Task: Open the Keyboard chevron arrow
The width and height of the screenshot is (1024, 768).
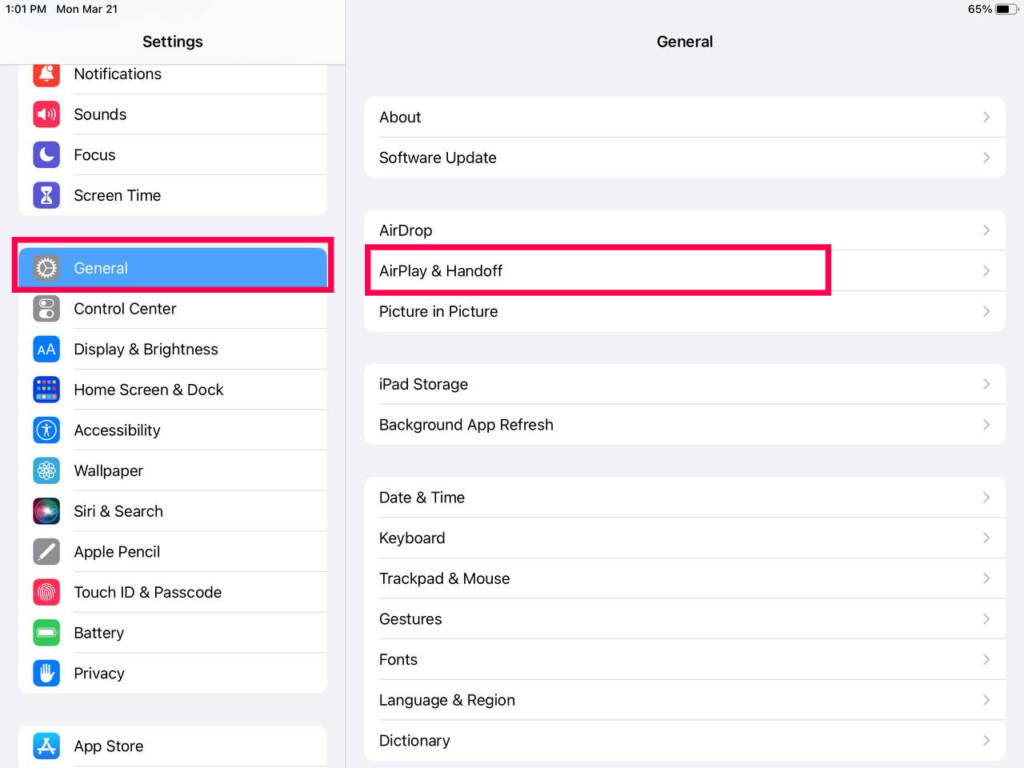Action: 986,538
